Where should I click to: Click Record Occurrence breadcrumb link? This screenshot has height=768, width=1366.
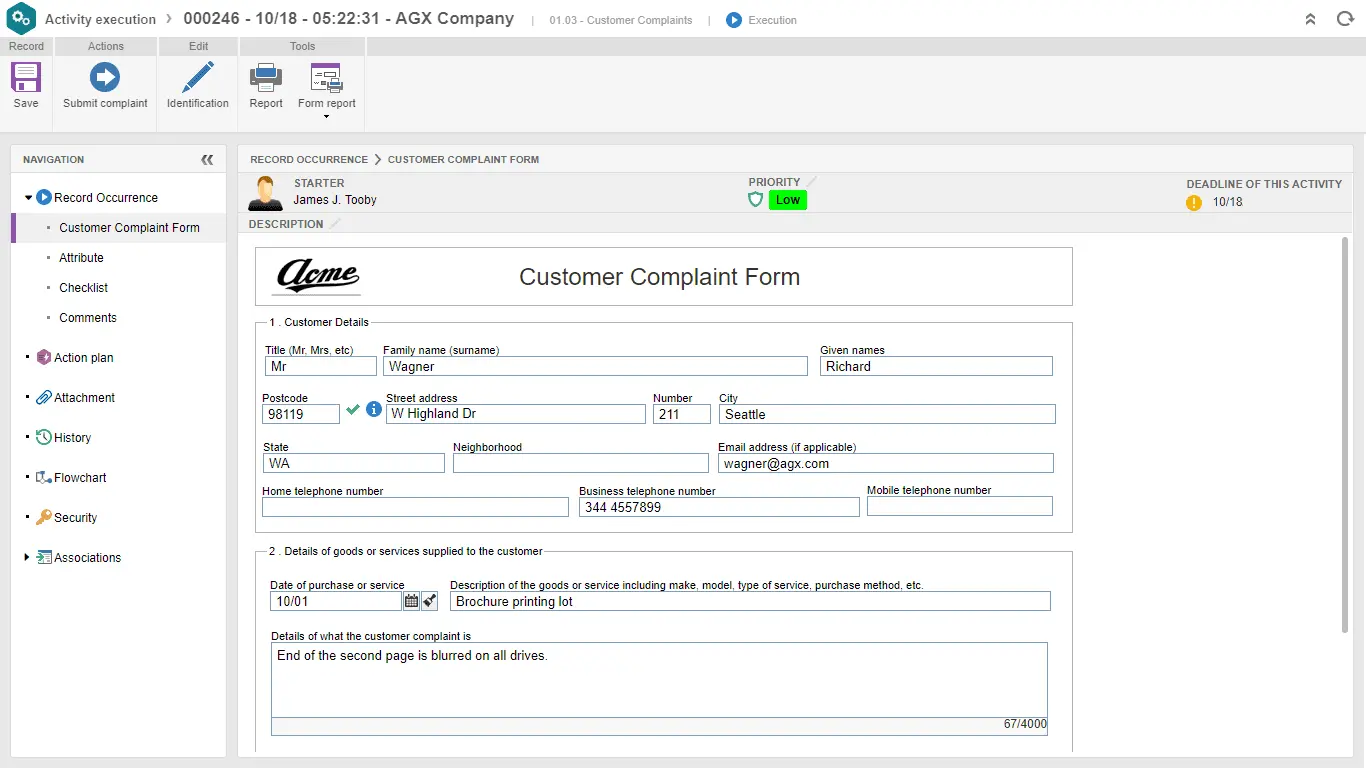[309, 159]
